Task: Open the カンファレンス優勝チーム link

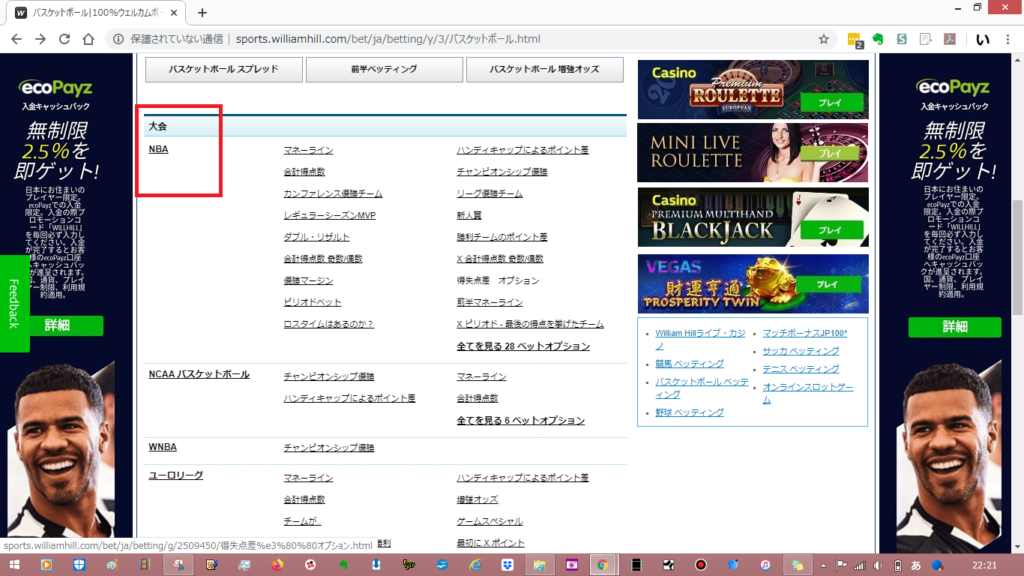Action: [x=333, y=194]
